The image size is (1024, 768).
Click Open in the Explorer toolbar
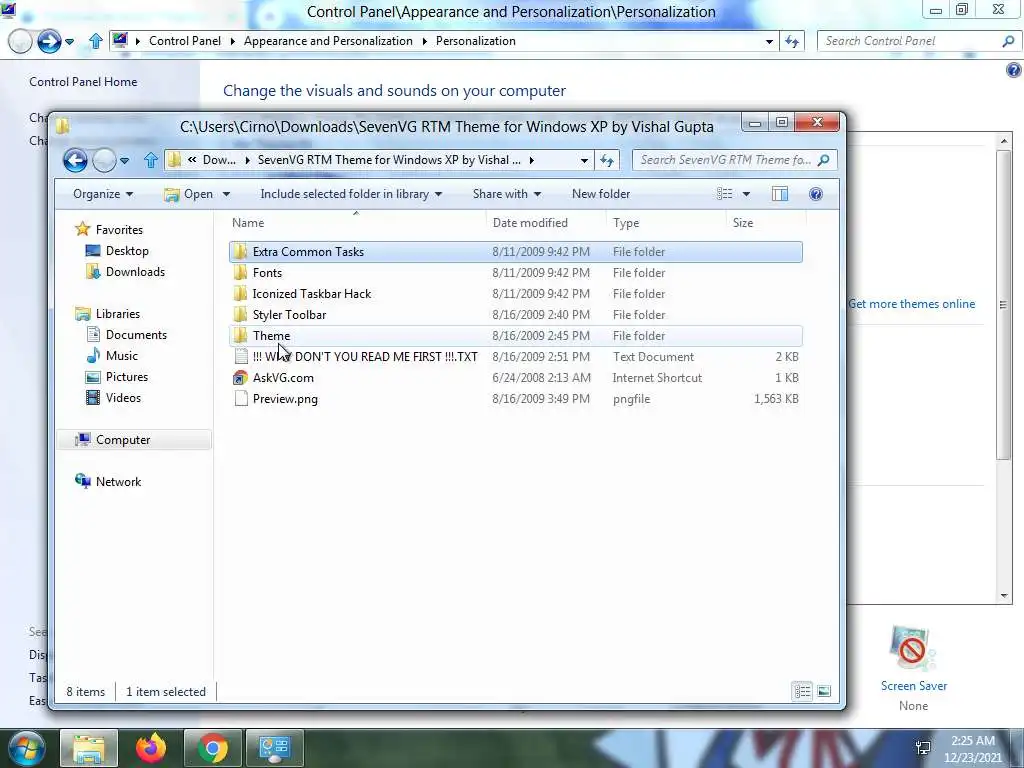[189, 194]
